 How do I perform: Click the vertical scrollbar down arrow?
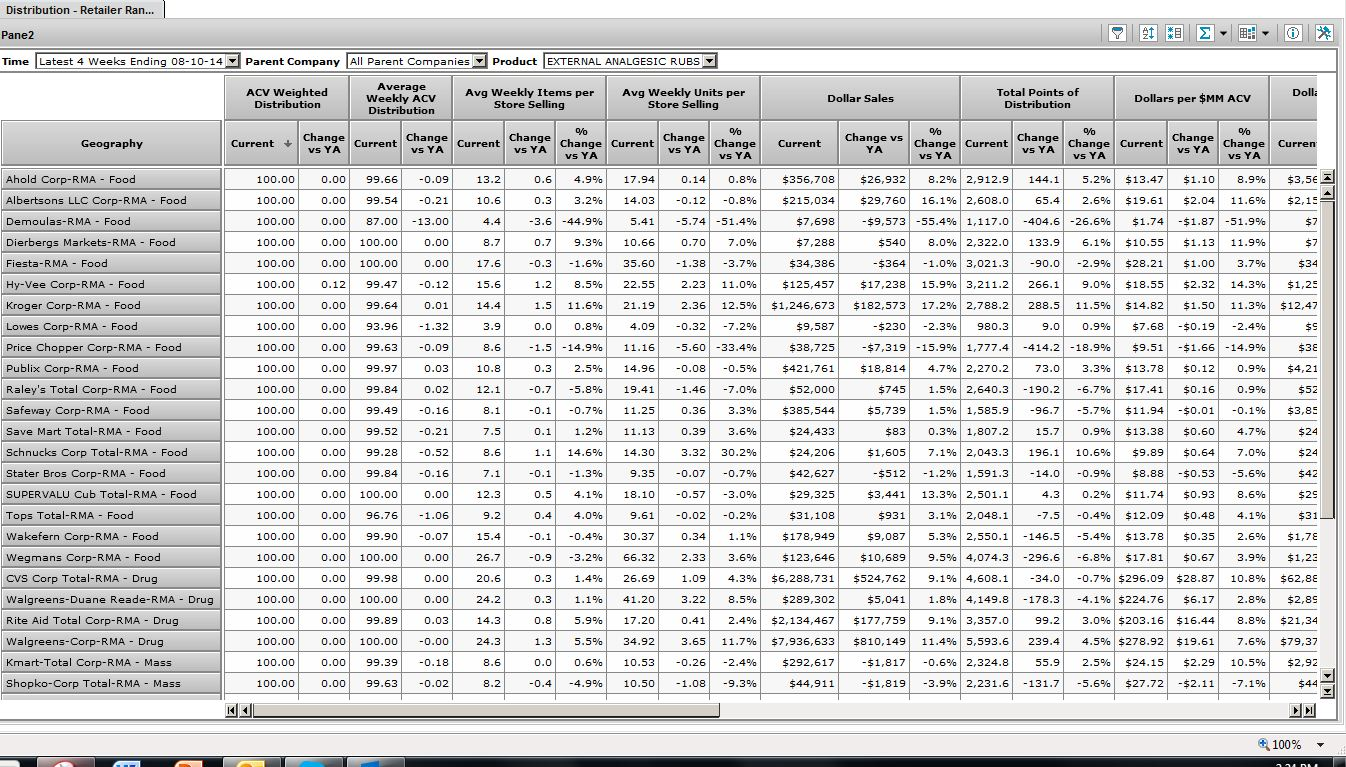tap(1328, 690)
